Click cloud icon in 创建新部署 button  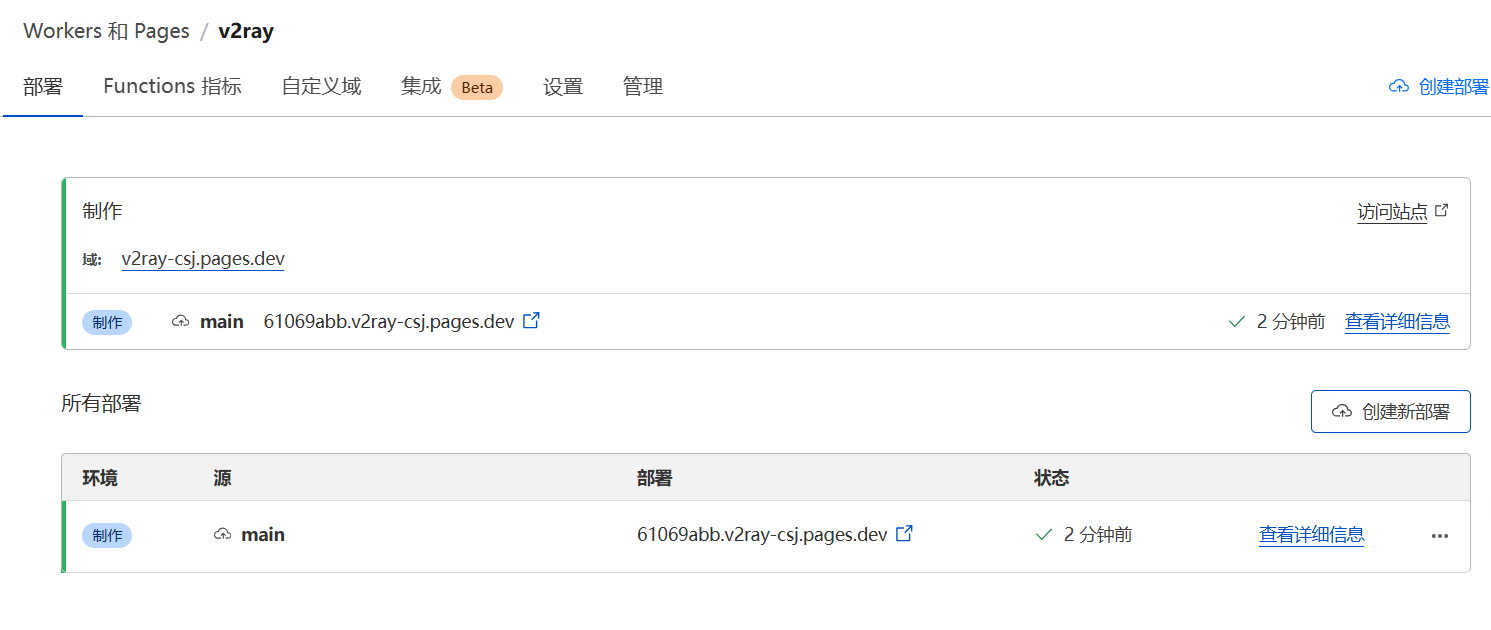coord(1342,412)
